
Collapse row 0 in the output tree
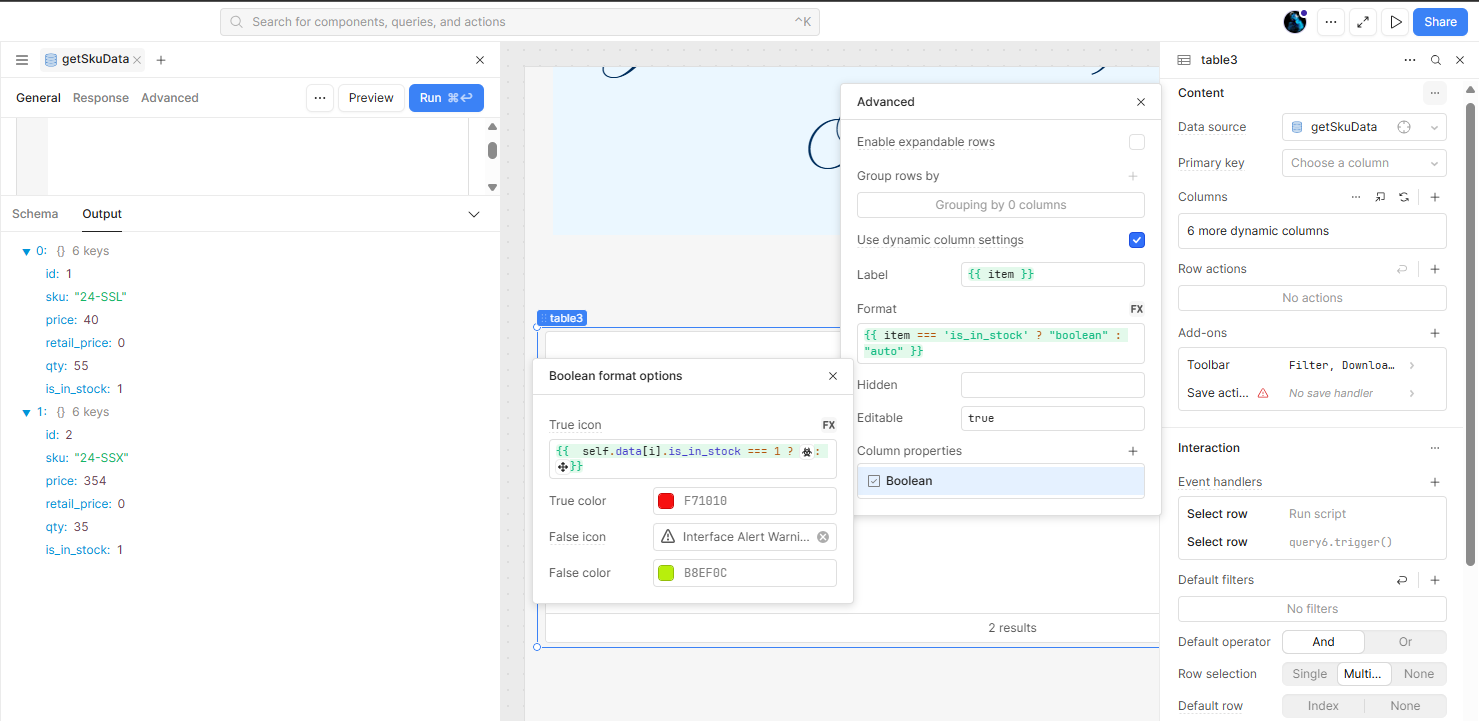26,251
